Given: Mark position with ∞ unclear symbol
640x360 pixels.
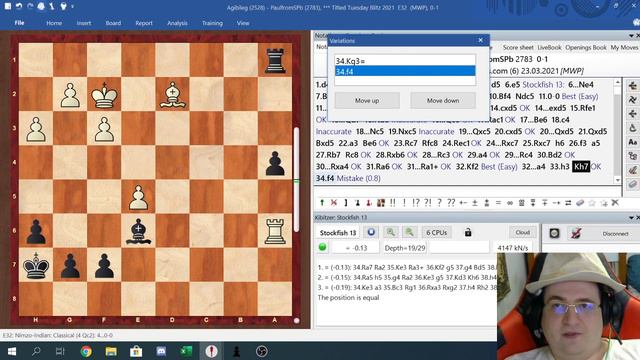Looking at the screenshot, I should (510, 202).
